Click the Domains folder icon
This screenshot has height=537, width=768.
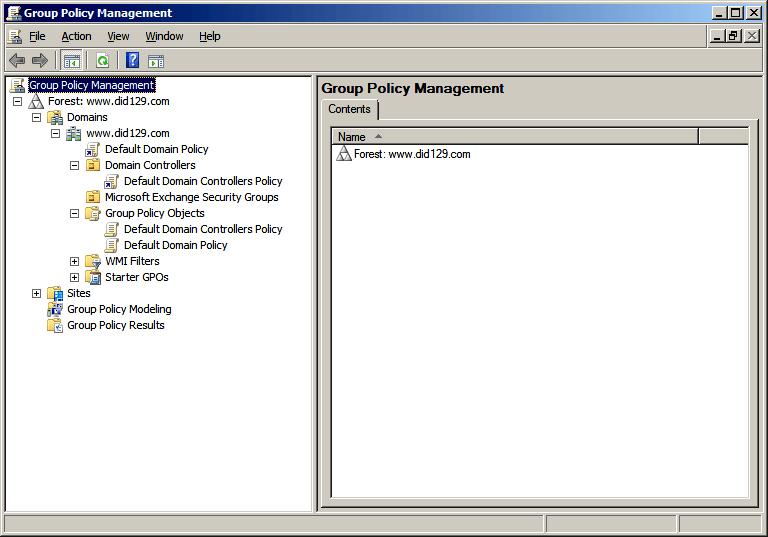pos(55,118)
